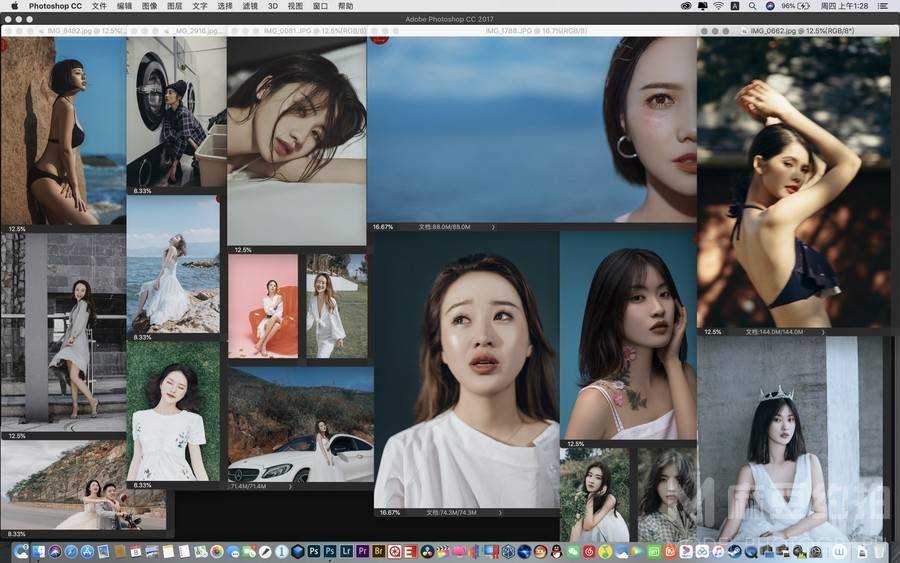The height and width of the screenshot is (563, 900).
Task: Open the 帮助 menu
Action: point(346,6)
